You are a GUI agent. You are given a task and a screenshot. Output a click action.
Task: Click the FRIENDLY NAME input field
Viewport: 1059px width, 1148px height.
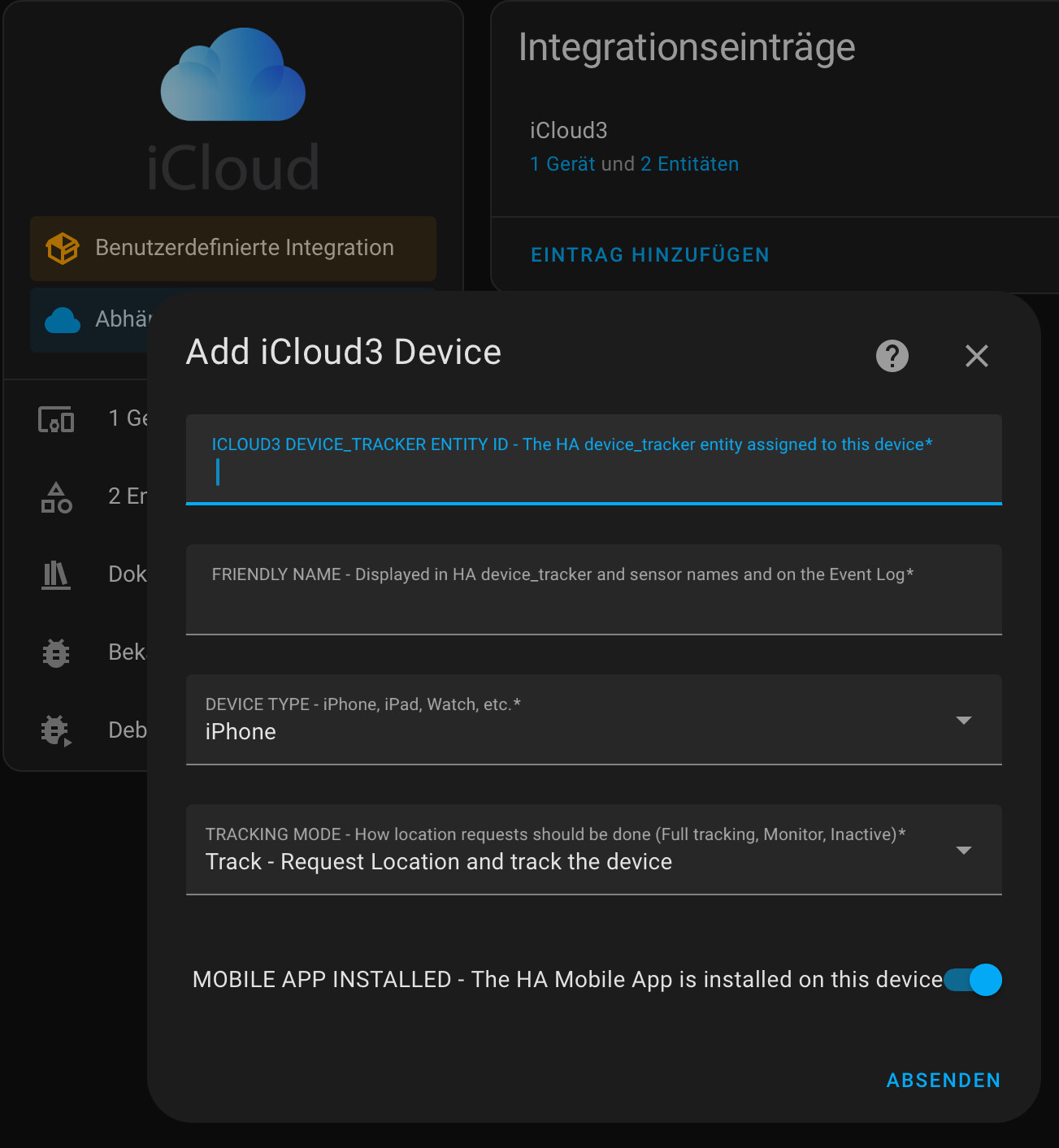point(593,590)
